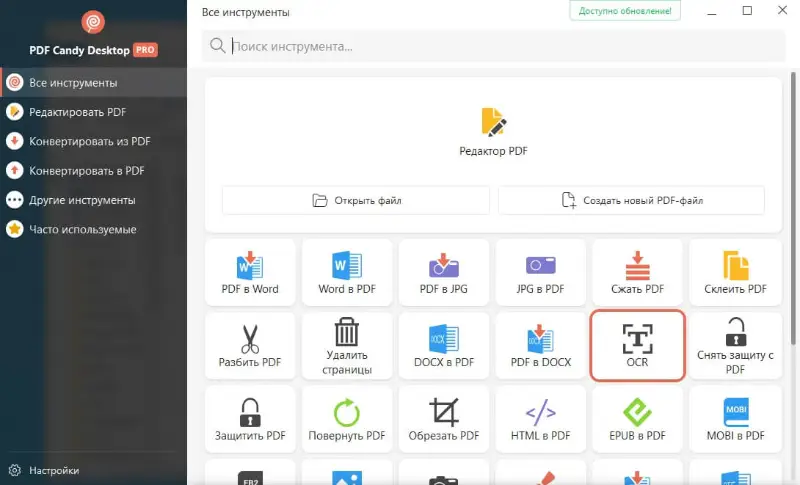Click the vertical scrollbar of tools list
This screenshot has width=800, height=485.
[x=793, y=208]
